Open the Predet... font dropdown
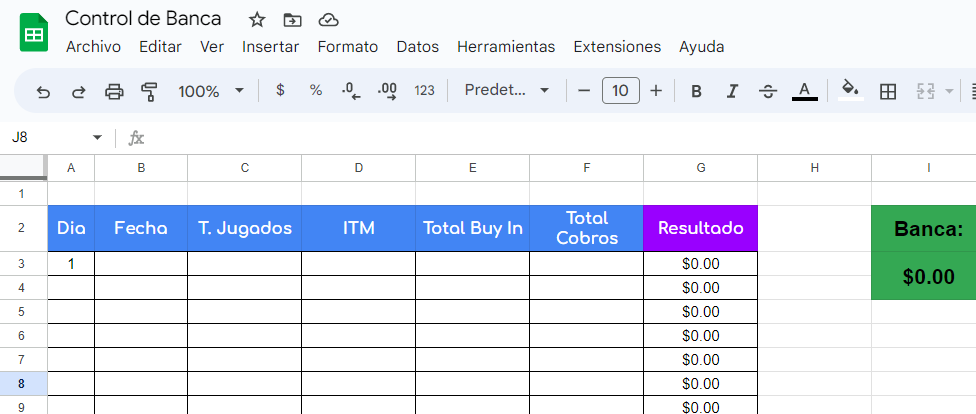This screenshot has width=976, height=414. click(x=507, y=90)
